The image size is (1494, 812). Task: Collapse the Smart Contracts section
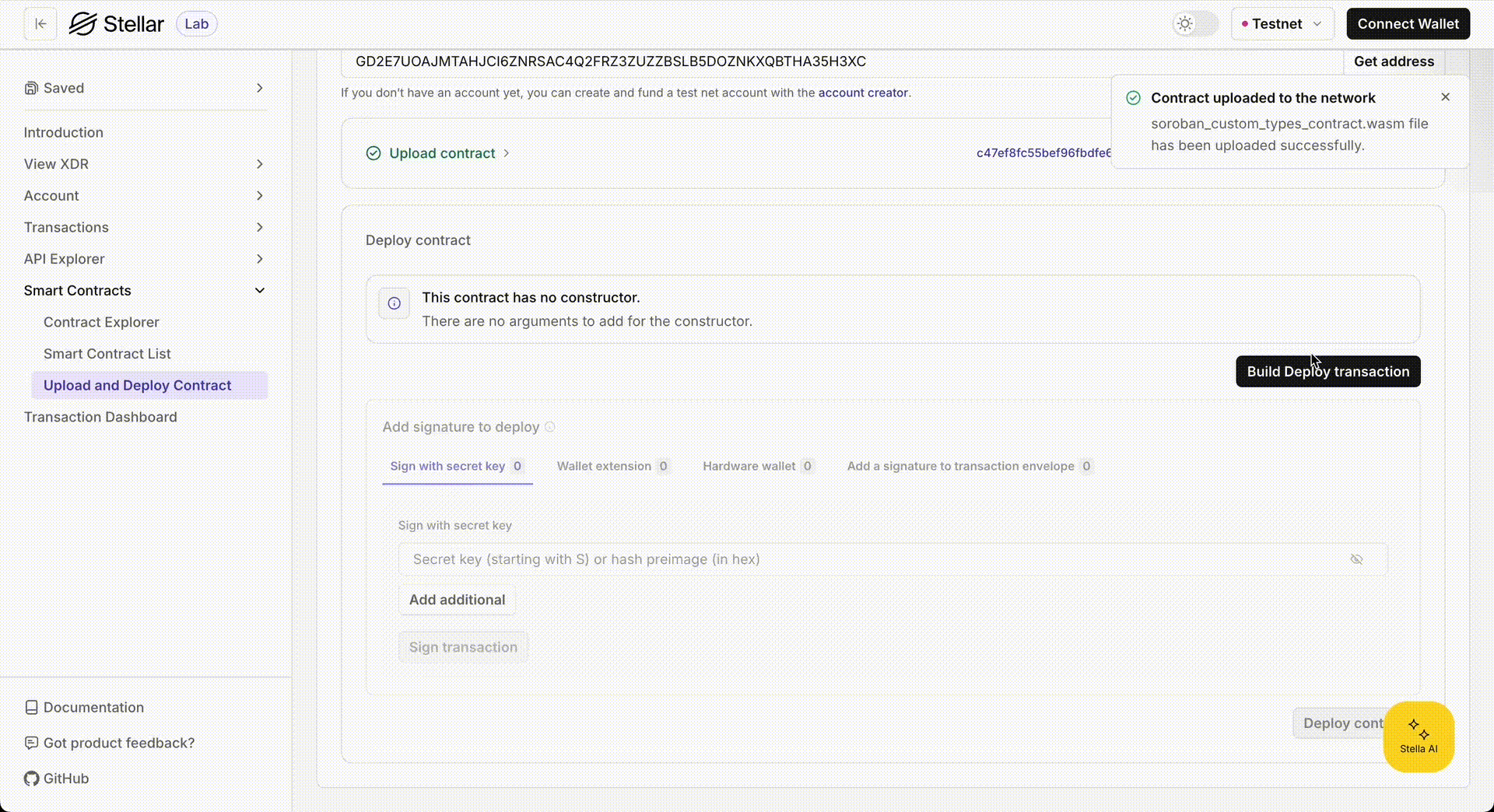coord(260,290)
